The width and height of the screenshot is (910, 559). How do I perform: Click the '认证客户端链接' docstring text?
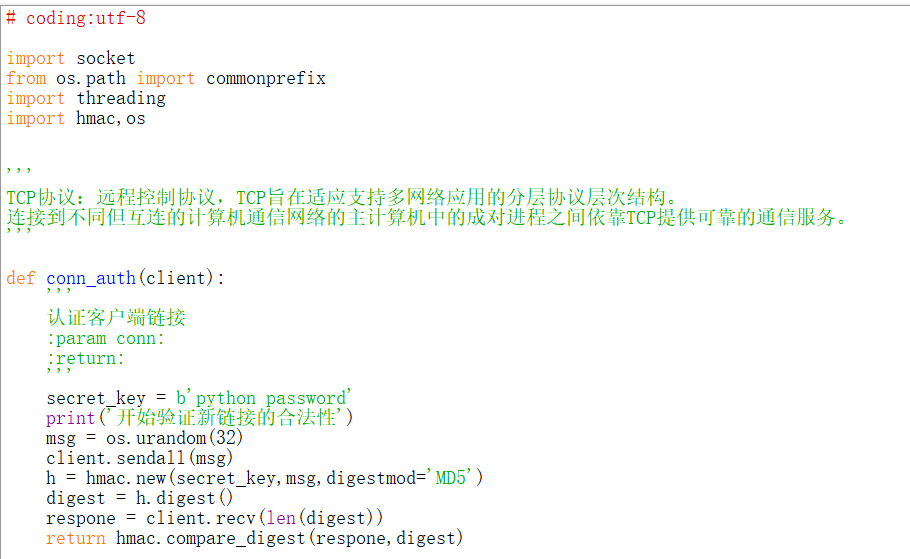(116, 318)
